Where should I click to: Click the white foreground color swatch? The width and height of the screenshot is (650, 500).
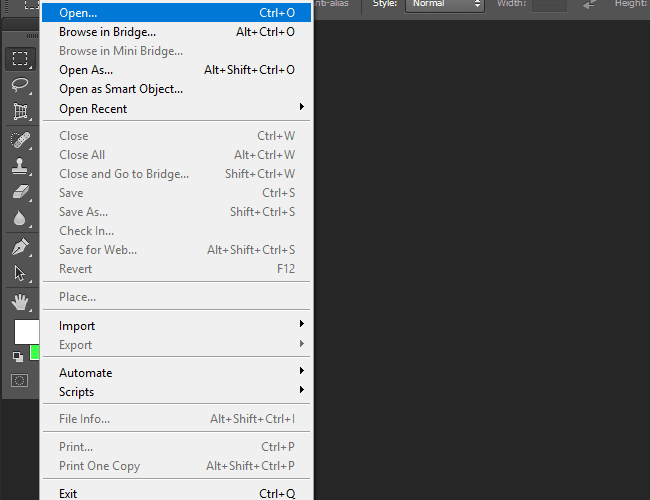pyautogui.click(x=27, y=332)
